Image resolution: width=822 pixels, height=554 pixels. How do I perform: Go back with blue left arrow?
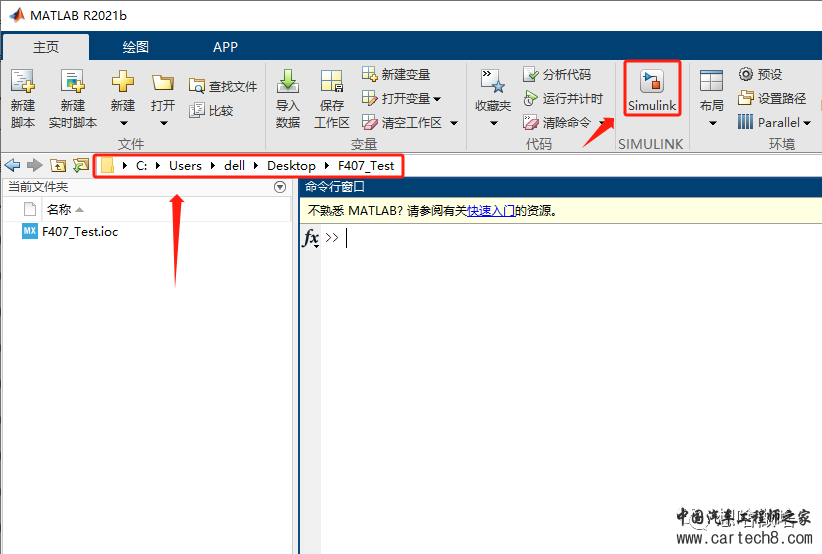13,166
